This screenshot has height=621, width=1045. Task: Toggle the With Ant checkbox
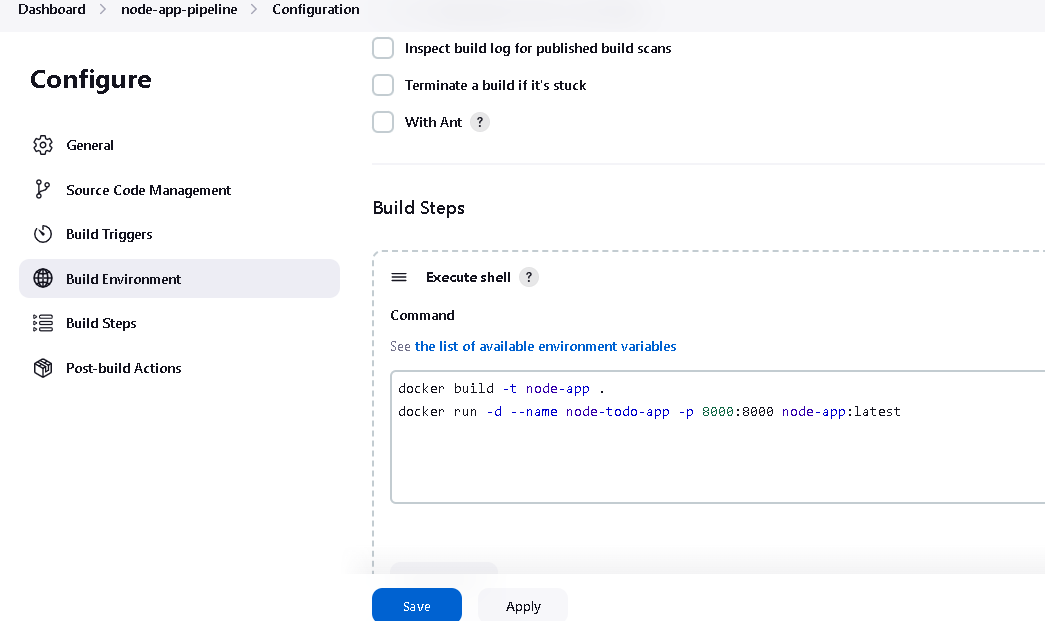(383, 122)
